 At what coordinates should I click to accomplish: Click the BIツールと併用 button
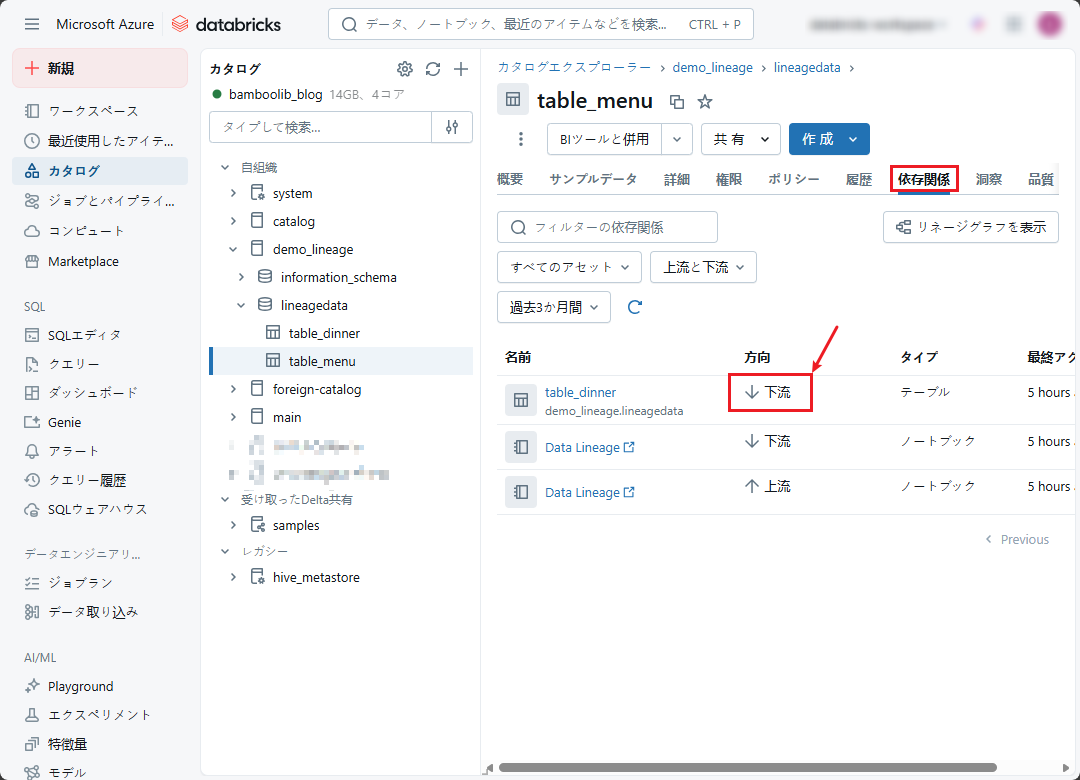pos(604,139)
